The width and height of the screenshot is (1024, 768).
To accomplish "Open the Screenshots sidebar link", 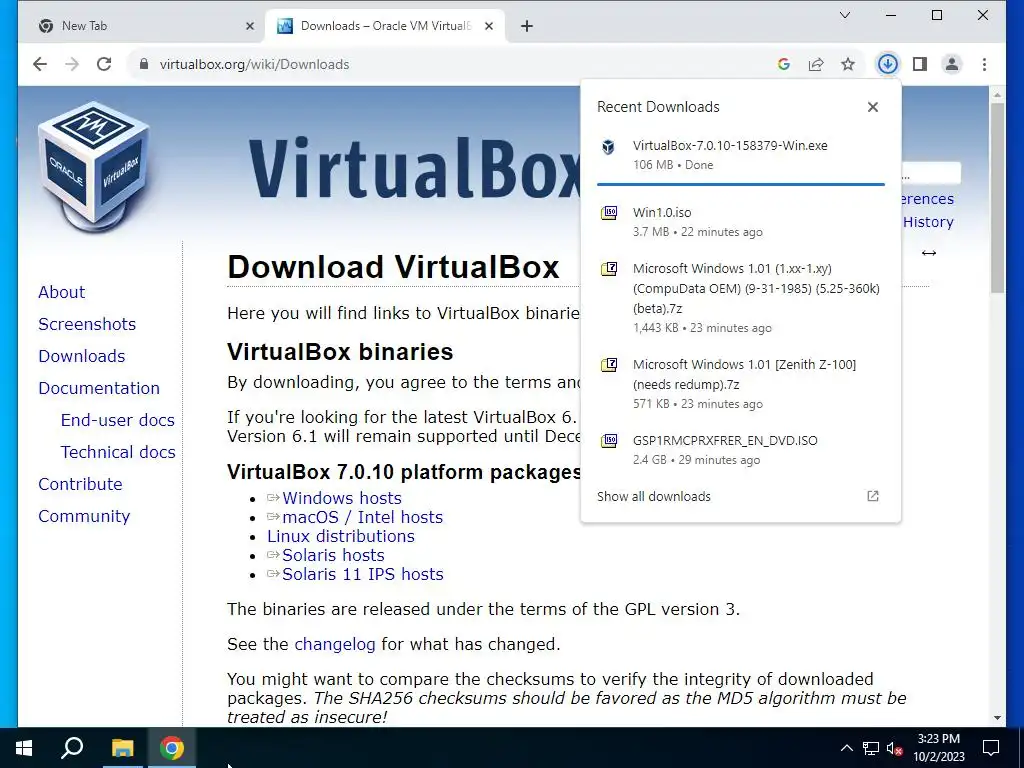I will (87, 324).
